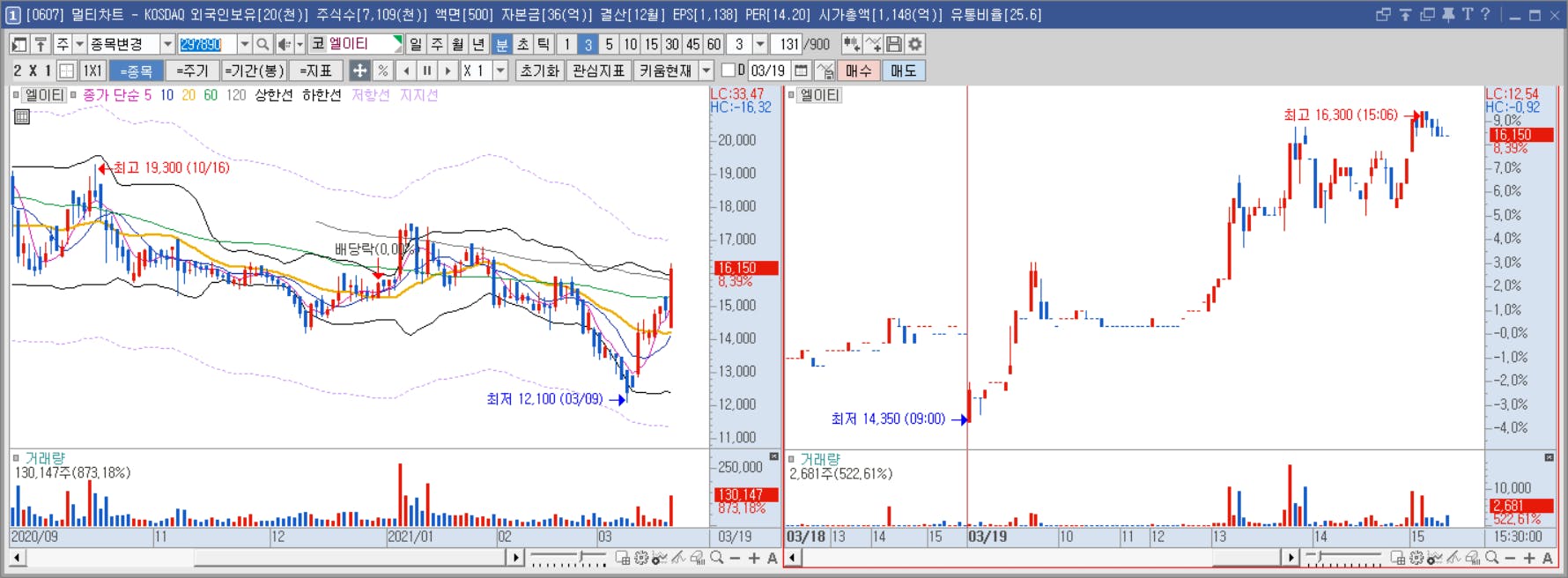Select 년 yearly period toggle

tap(478, 44)
